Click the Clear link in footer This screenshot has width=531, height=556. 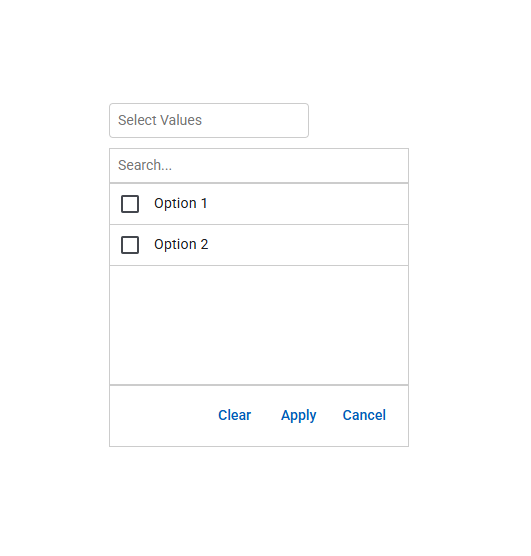234,415
